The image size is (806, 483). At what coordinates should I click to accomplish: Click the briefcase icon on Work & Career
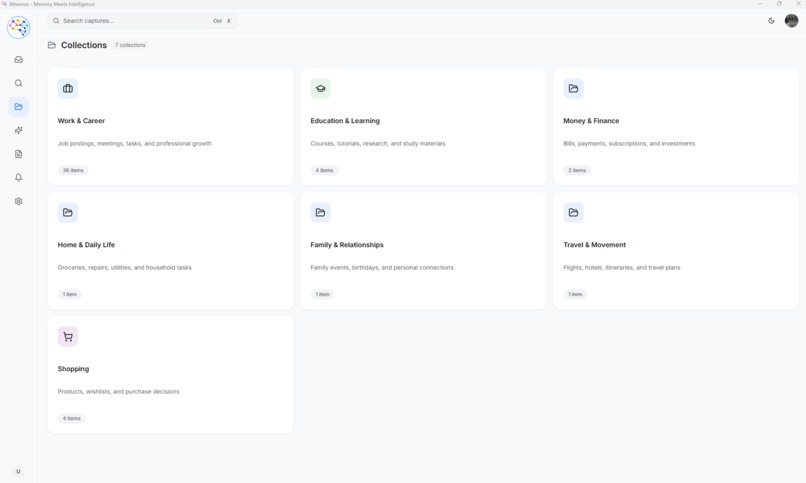point(68,89)
